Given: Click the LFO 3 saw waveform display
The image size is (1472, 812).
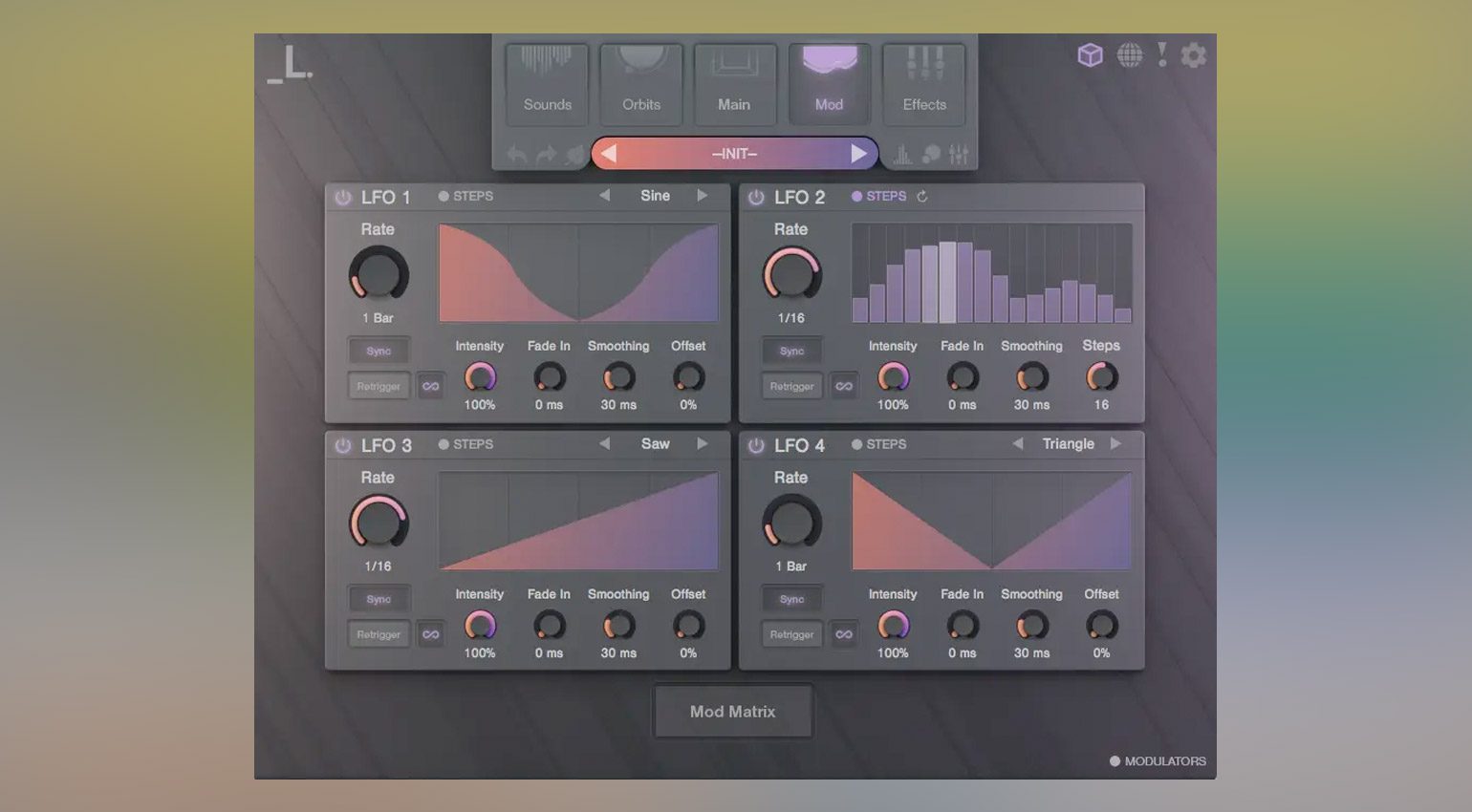Looking at the screenshot, I should [578, 522].
